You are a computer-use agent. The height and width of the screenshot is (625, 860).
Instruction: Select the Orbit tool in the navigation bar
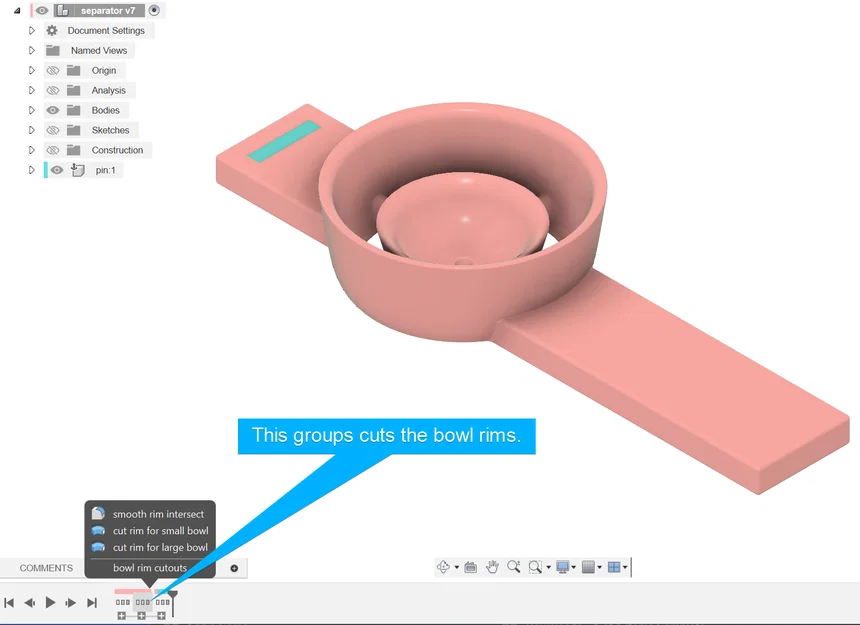[443, 566]
